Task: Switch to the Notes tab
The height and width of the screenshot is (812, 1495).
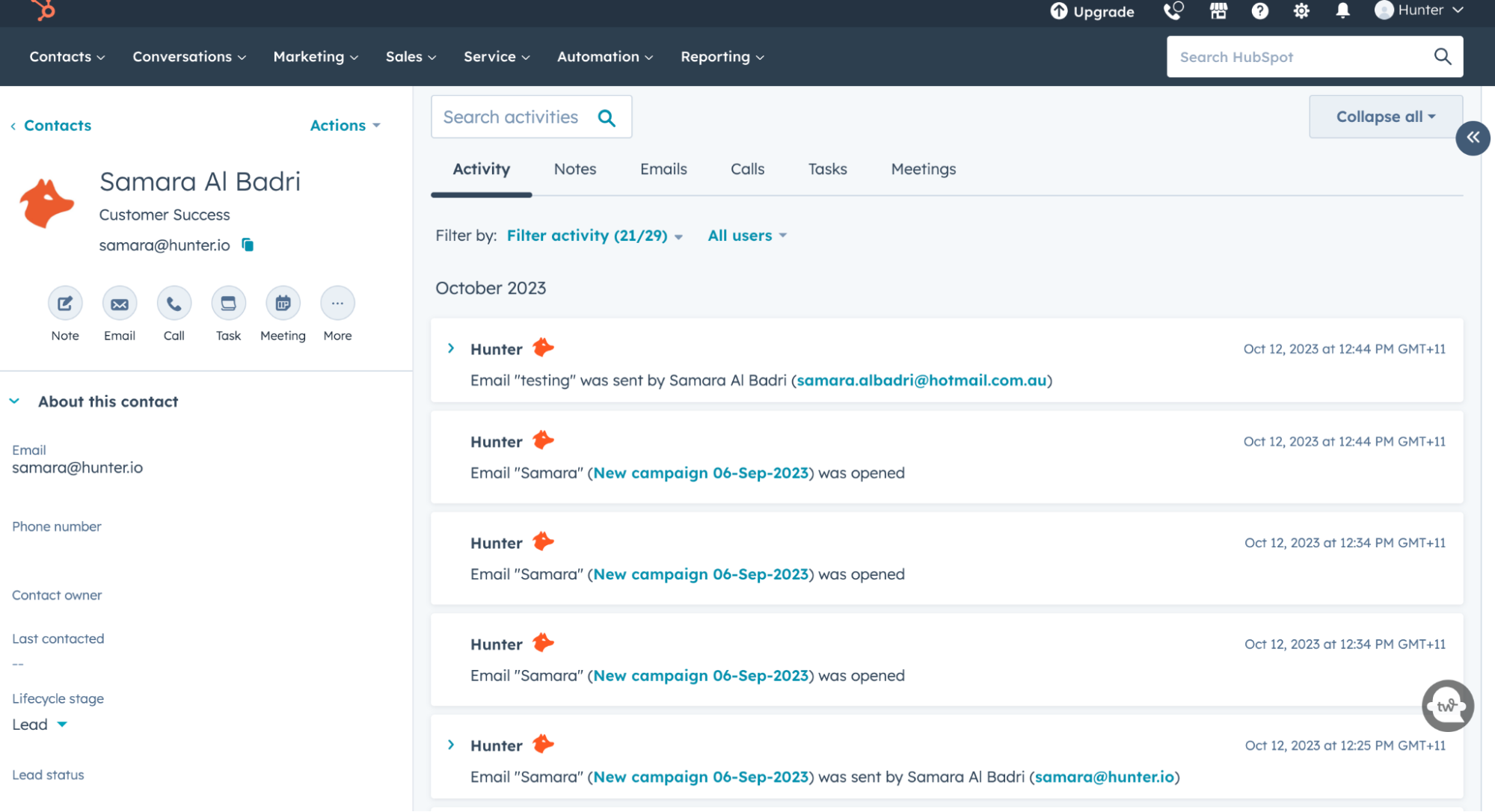Action: point(574,169)
